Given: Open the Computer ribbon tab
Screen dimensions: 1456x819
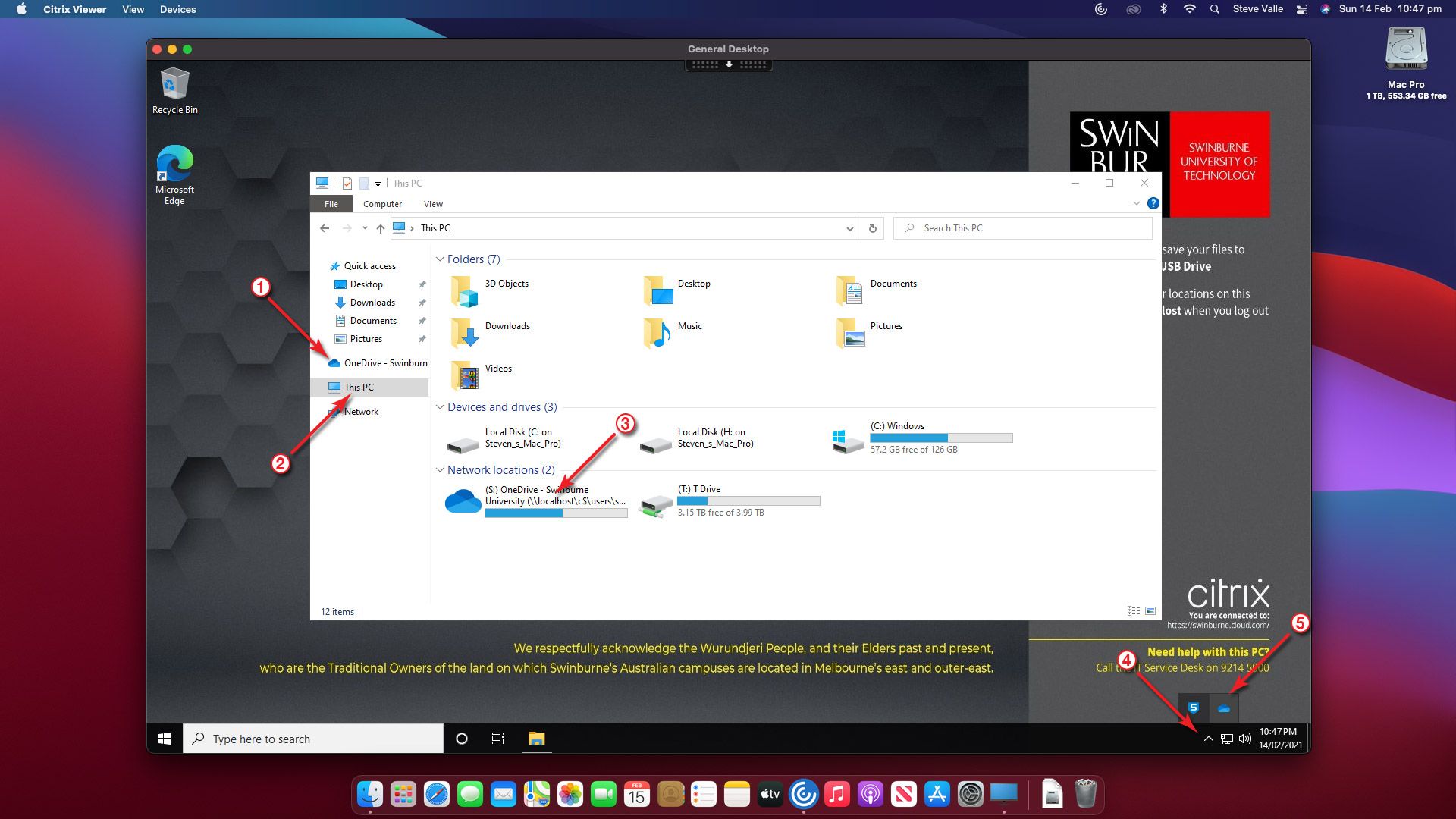Looking at the screenshot, I should [382, 204].
